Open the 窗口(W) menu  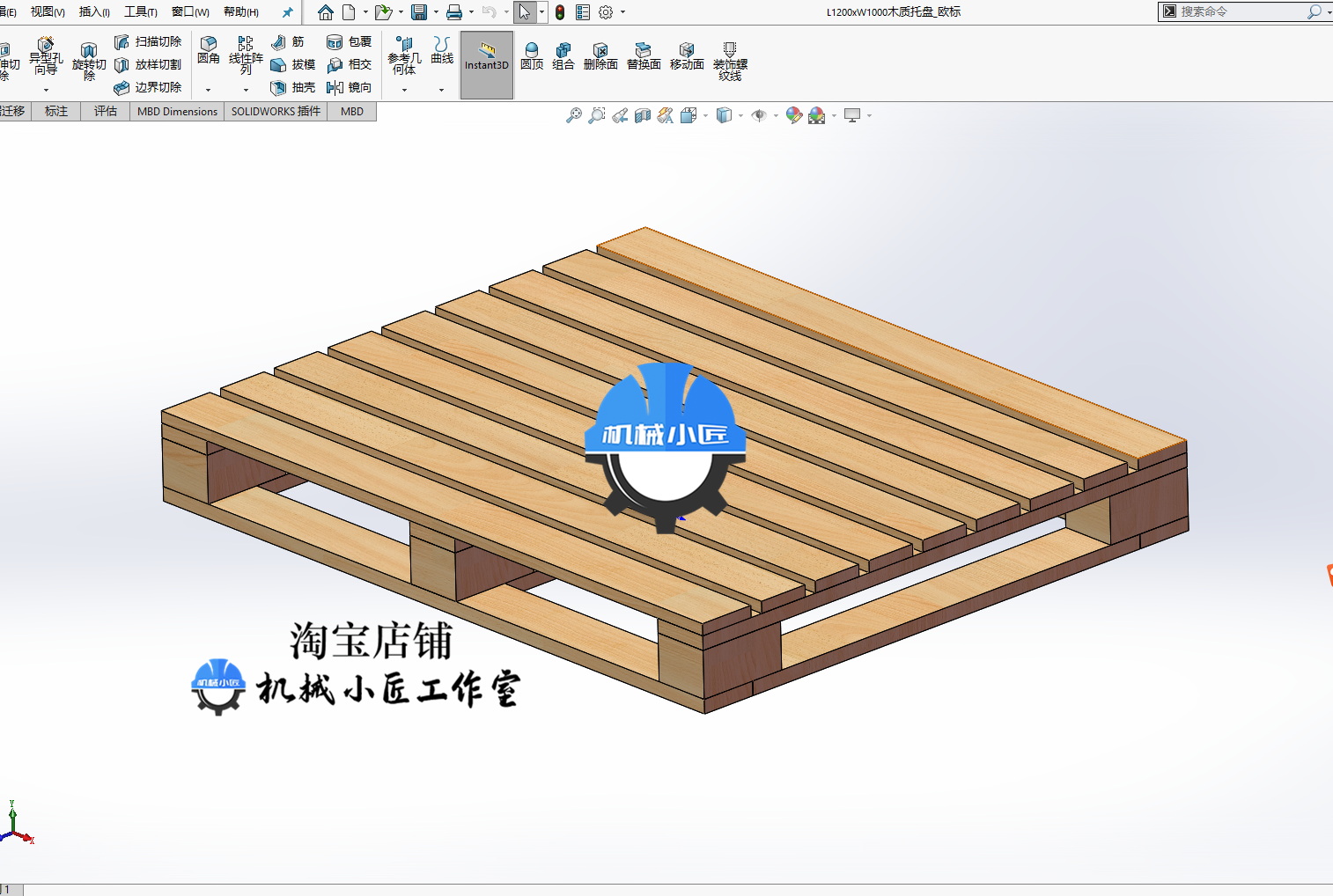click(x=190, y=12)
